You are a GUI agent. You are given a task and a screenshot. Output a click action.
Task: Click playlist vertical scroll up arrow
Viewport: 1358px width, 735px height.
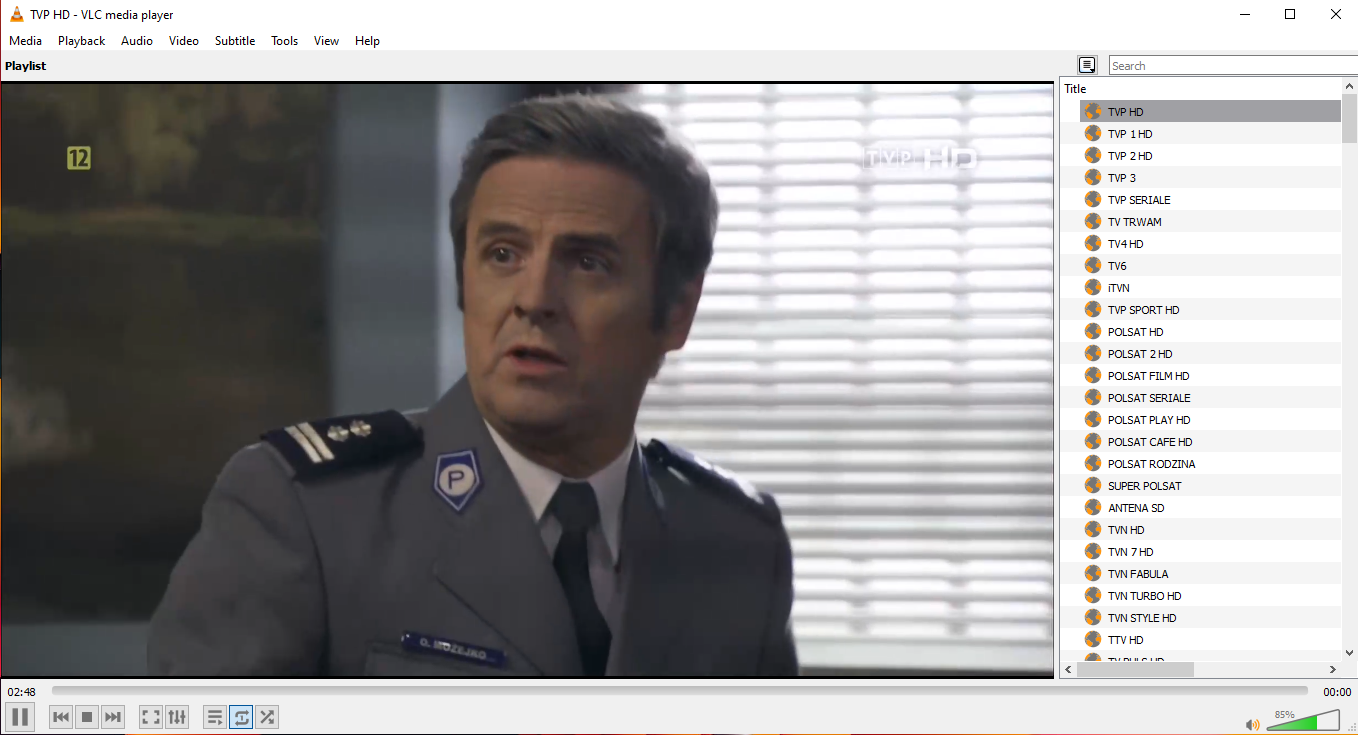pyautogui.click(x=1350, y=86)
